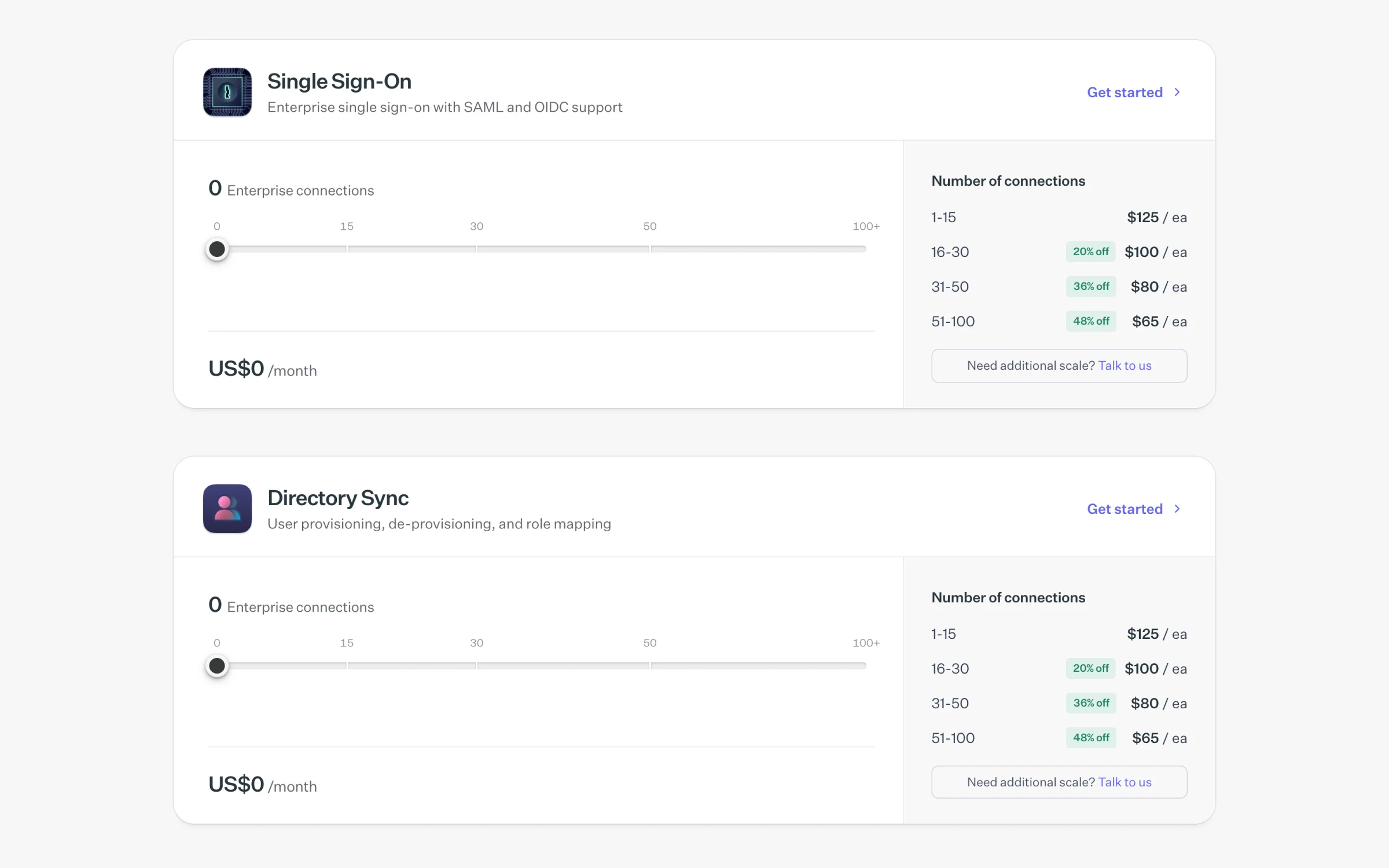Click the 48% off badge in Directory Sync pricing
This screenshot has height=868, width=1389.
click(x=1091, y=738)
